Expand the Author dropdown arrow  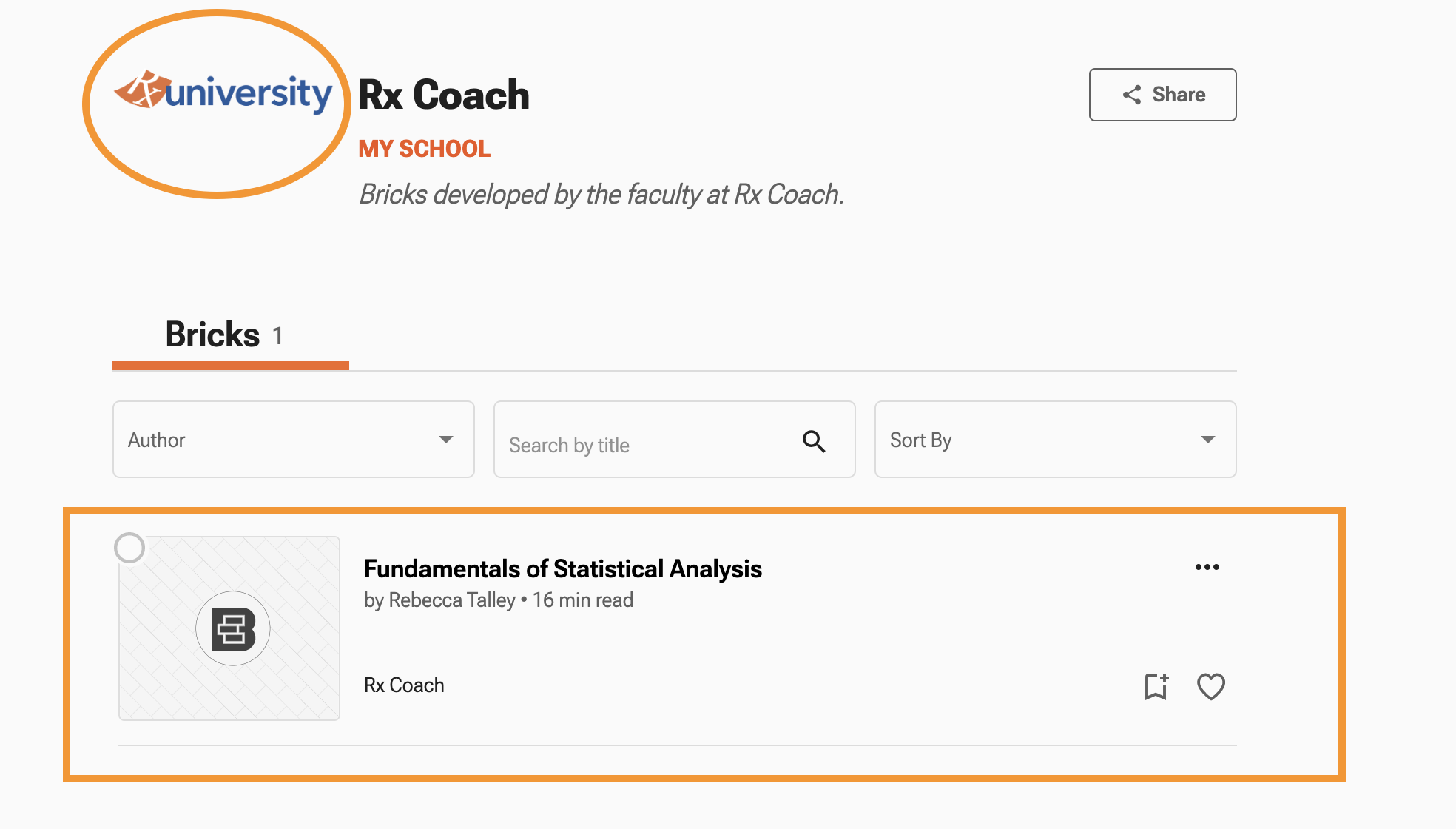pyautogui.click(x=445, y=440)
